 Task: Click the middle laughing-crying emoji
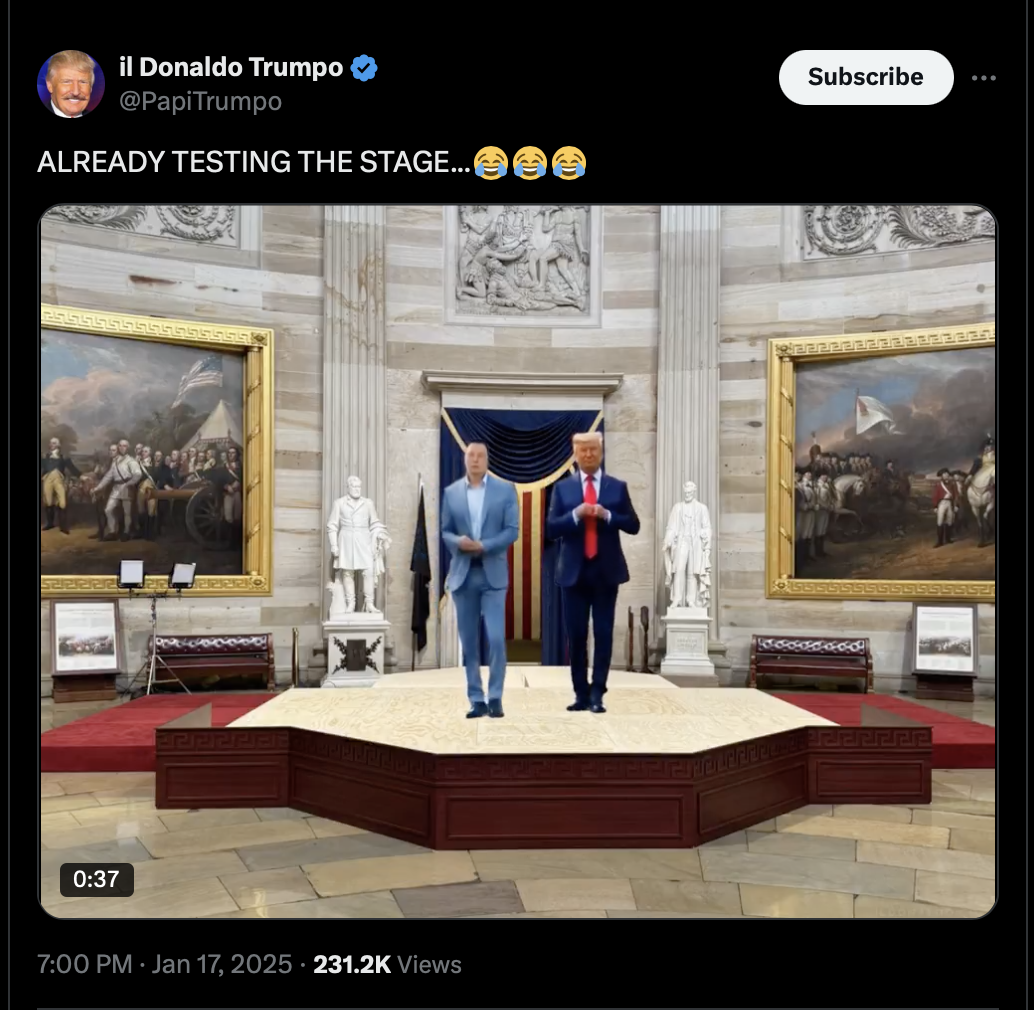[530, 162]
